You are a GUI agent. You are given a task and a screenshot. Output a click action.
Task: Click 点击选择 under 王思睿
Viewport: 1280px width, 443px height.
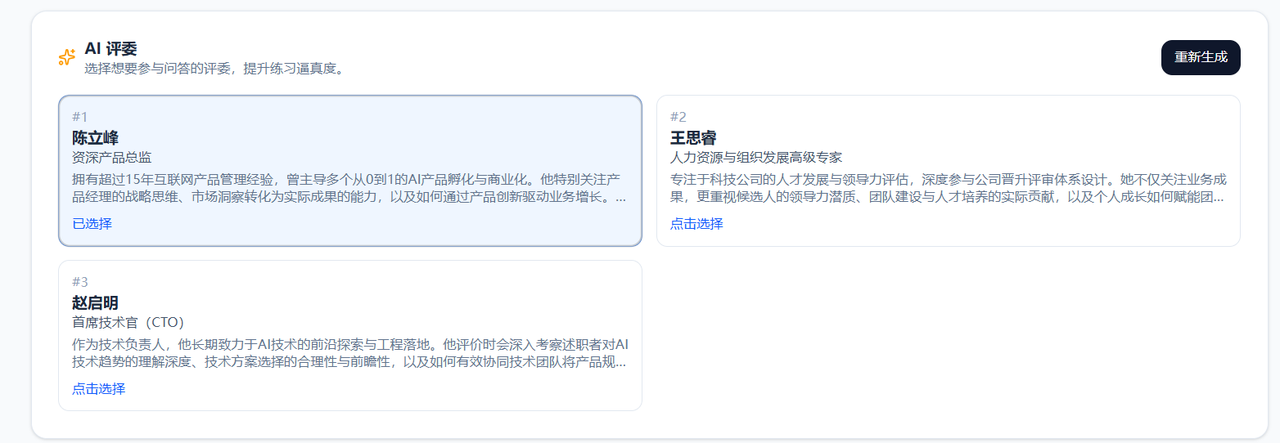coord(696,223)
